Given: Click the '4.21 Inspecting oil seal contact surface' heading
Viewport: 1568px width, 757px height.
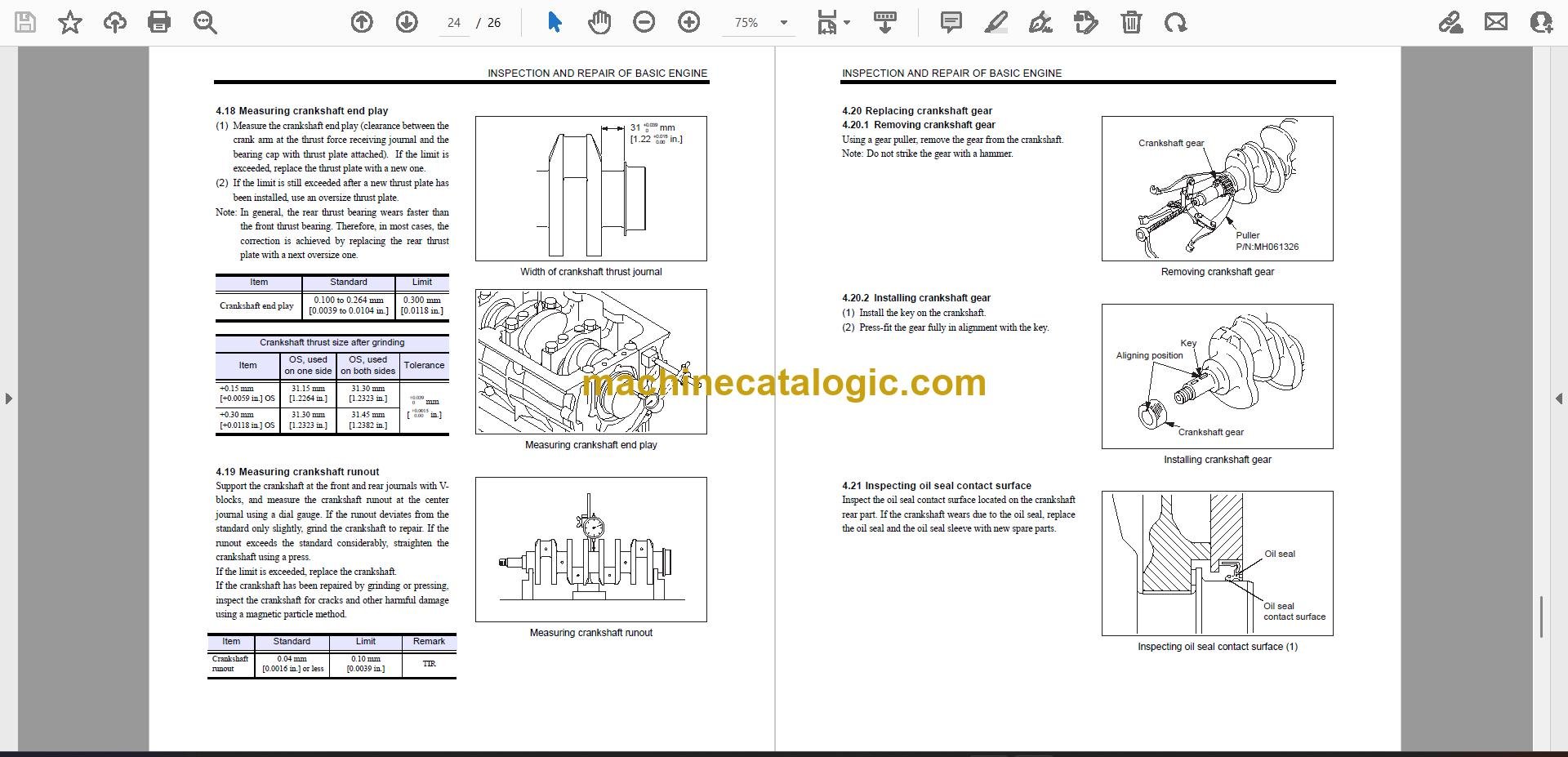Looking at the screenshot, I should click(937, 486).
